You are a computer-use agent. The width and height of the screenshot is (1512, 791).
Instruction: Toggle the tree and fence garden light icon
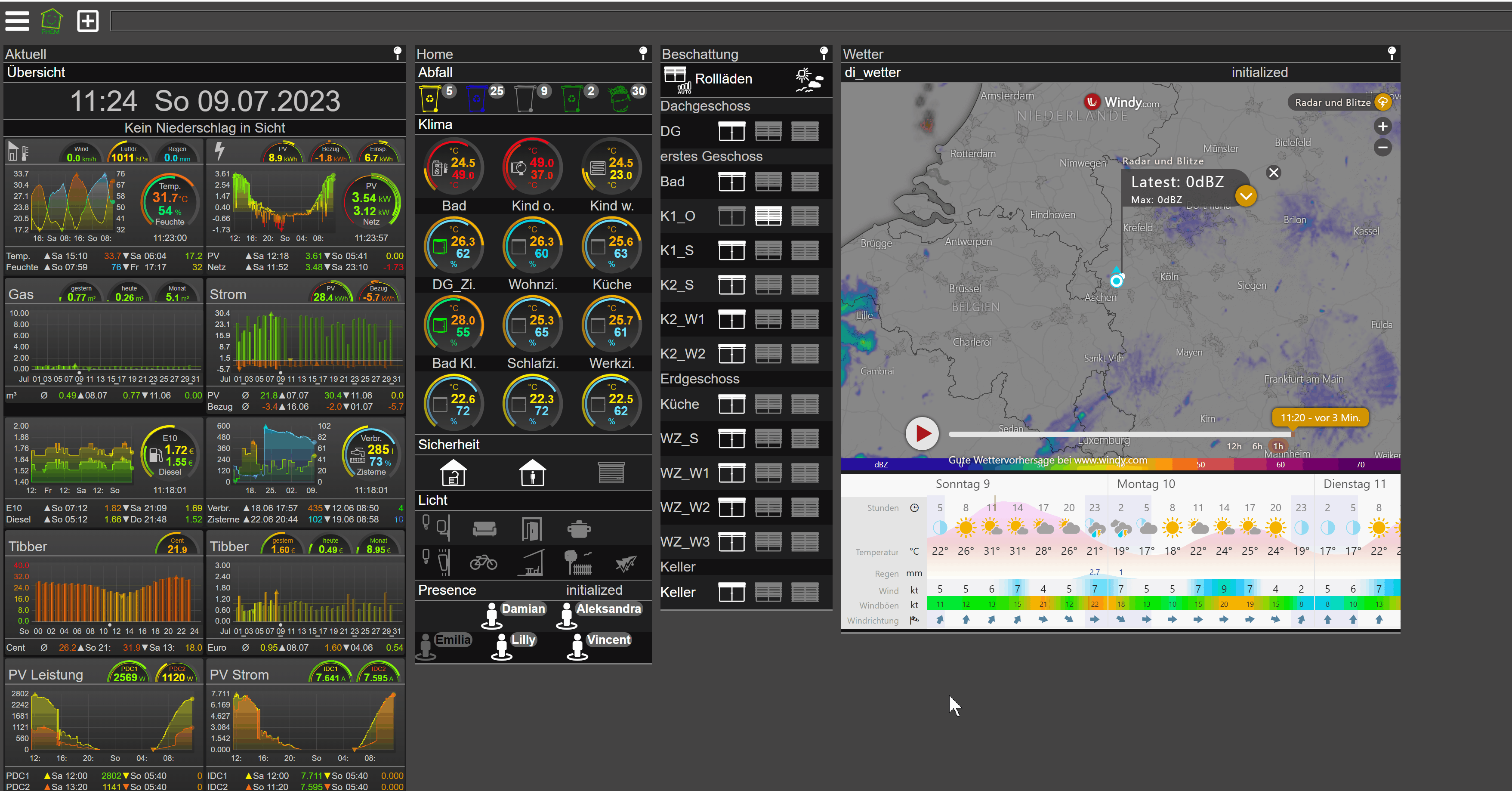point(579,562)
